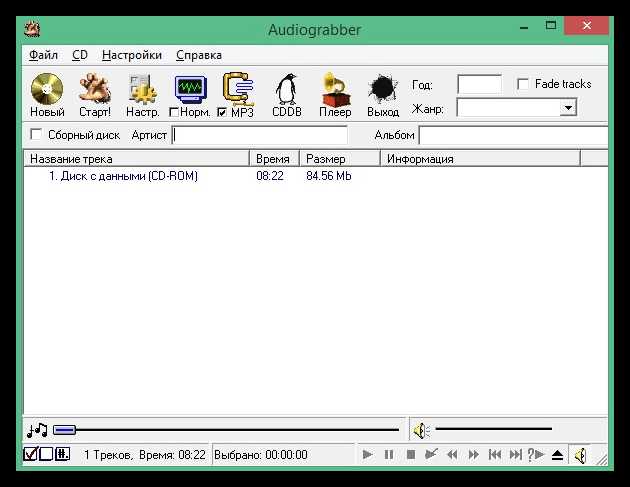The height and width of the screenshot is (487, 630).
Task: Click the Новый gold disc icon
Action: coord(47,89)
